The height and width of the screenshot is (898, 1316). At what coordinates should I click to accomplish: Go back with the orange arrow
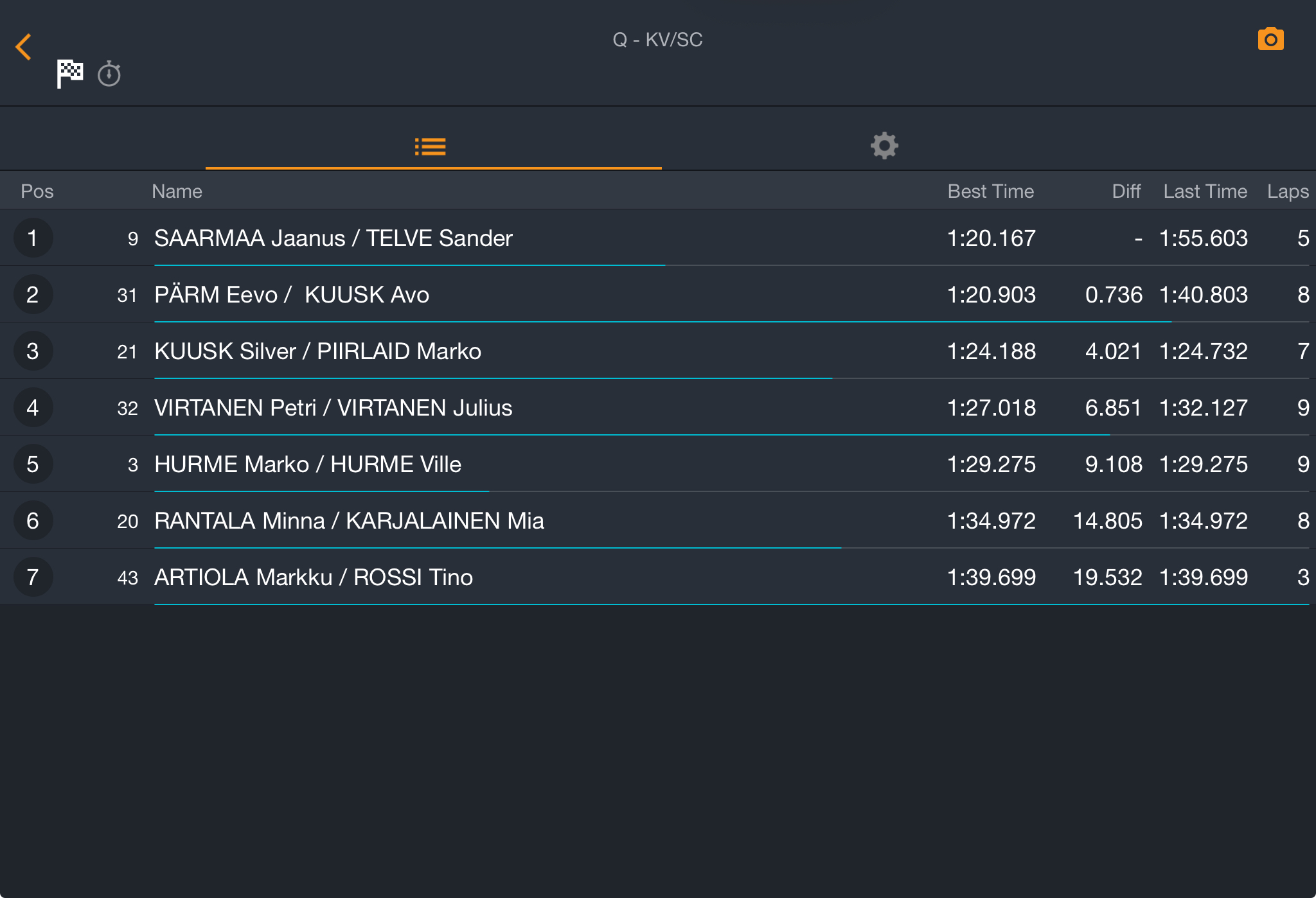(24, 47)
